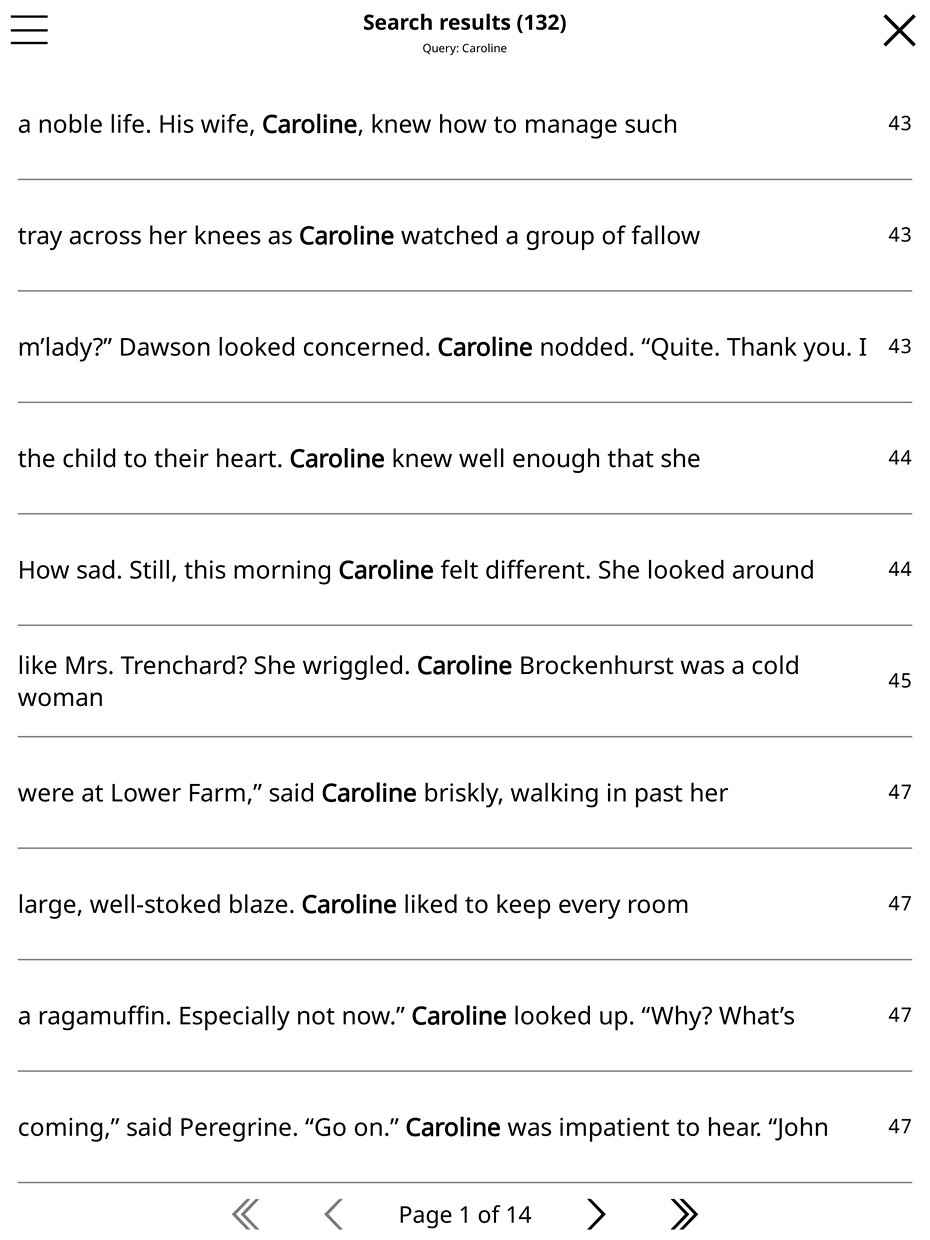The width and height of the screenshot is (930, 1240).
Task: Click page number 45 beside Brockenhurst result
Action: pyautogui.click(x=899, y=681)
